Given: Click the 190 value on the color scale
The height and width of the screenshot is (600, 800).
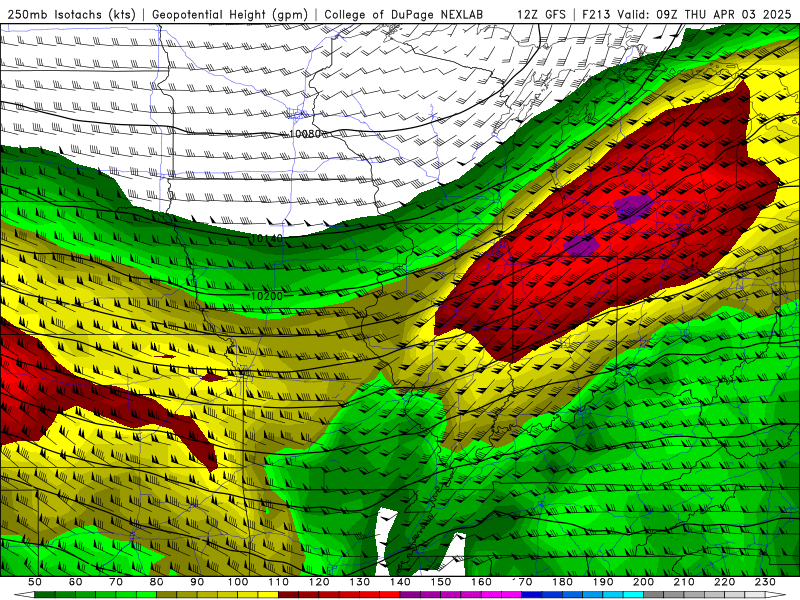Looking at the screenshot, I should 603,582.
